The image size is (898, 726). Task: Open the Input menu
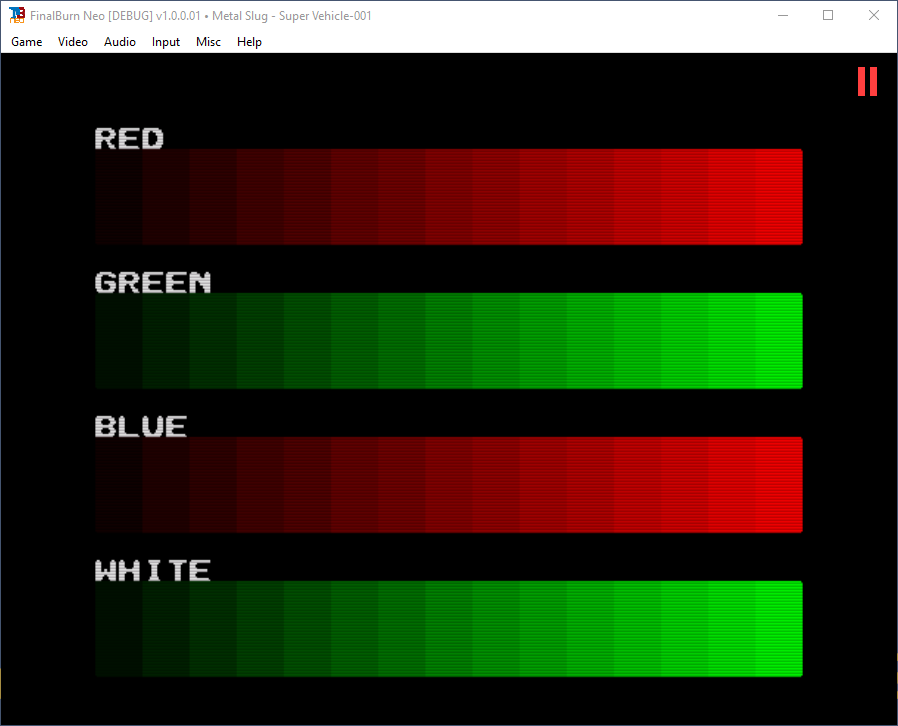[165, 42]
